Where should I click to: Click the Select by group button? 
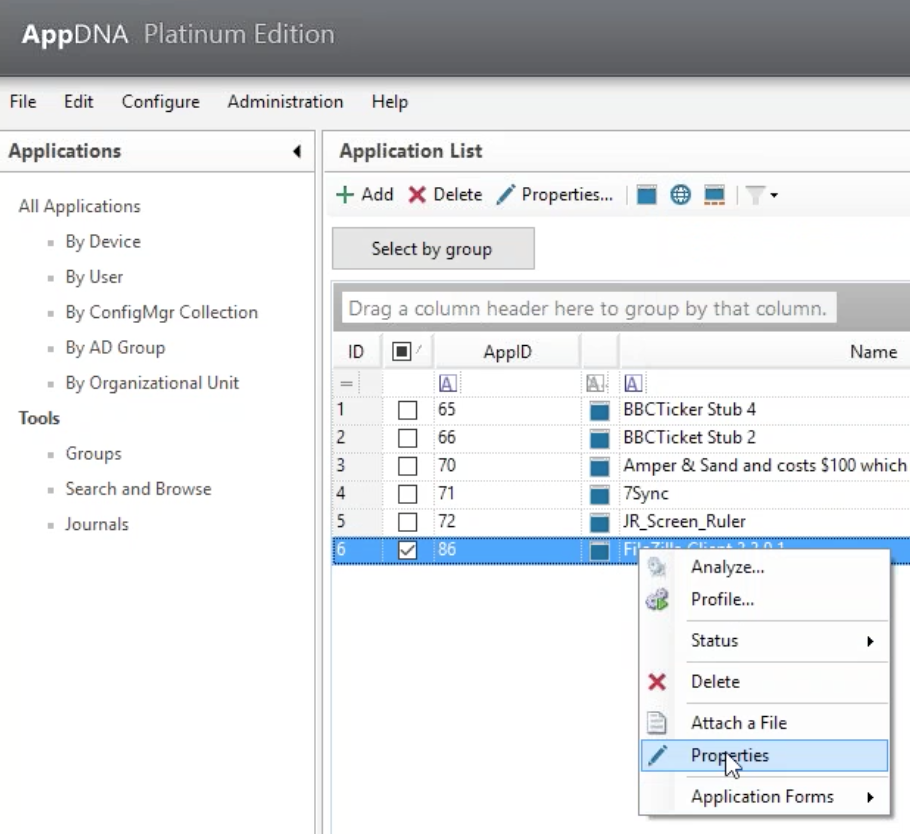coord(432,249)
